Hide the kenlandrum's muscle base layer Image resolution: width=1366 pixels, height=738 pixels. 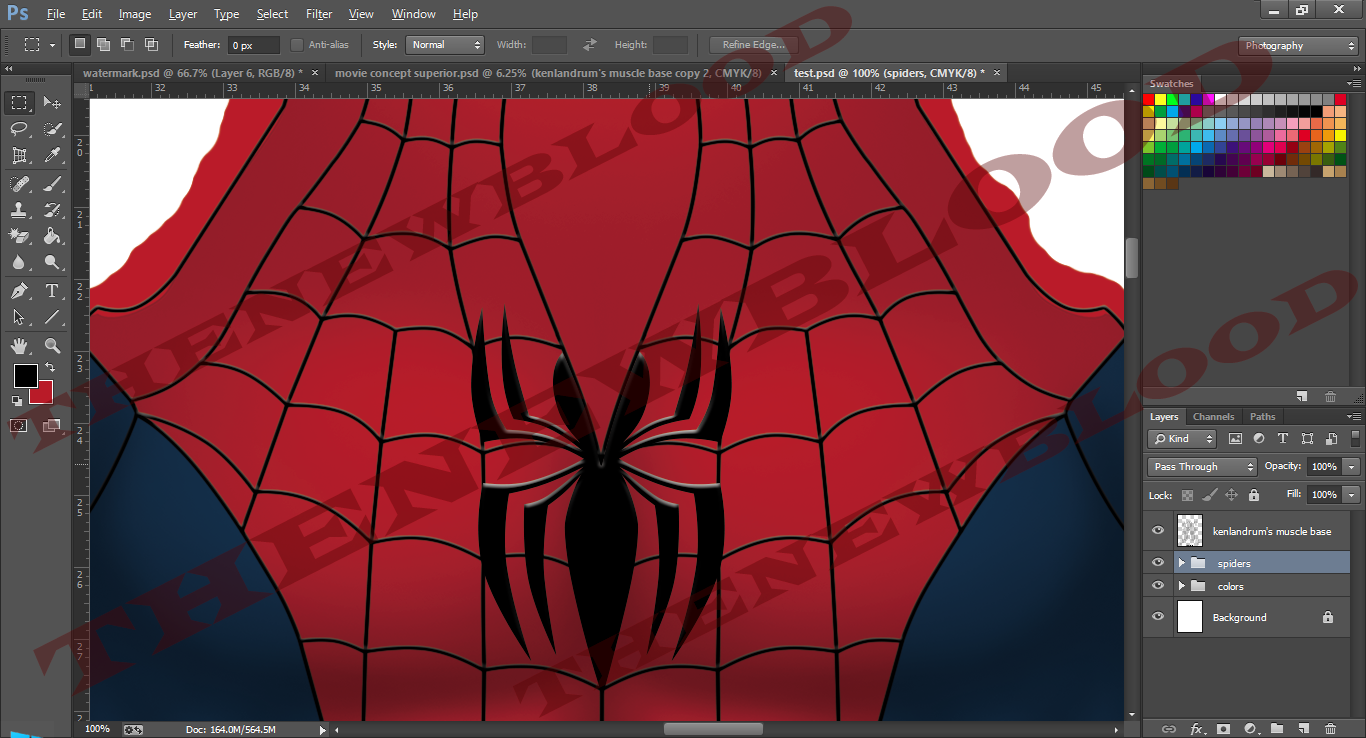click(x=1158, y=531)
